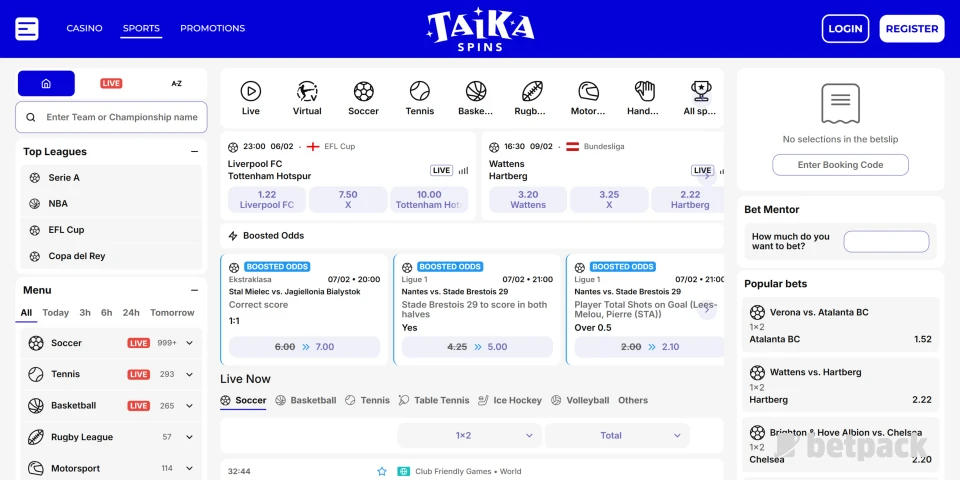
Task: Star the Club Friendly Games match
Action: click(x=382, y=471)
